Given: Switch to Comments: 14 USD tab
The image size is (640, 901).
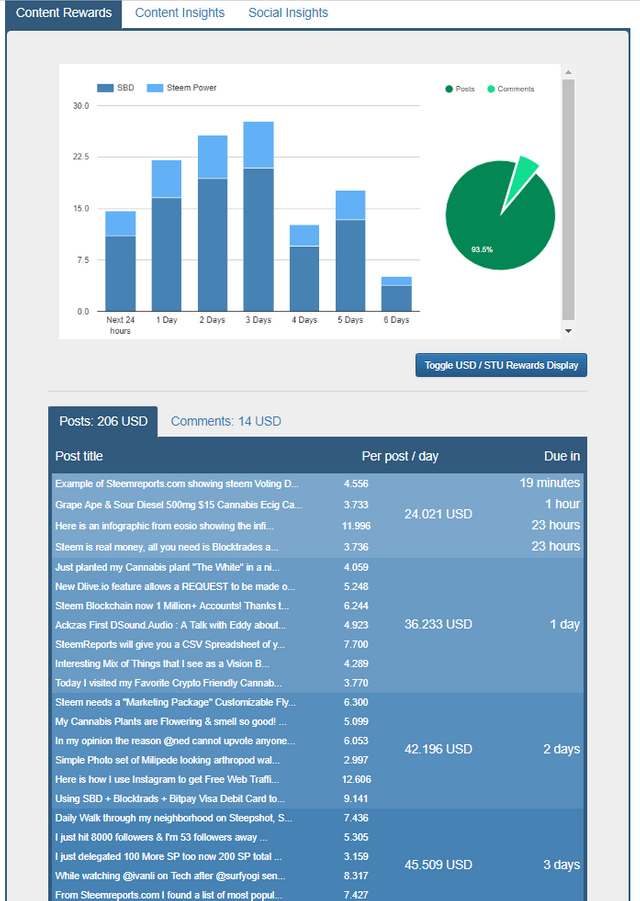Looking at the screenshot, I should coord(226,421).
